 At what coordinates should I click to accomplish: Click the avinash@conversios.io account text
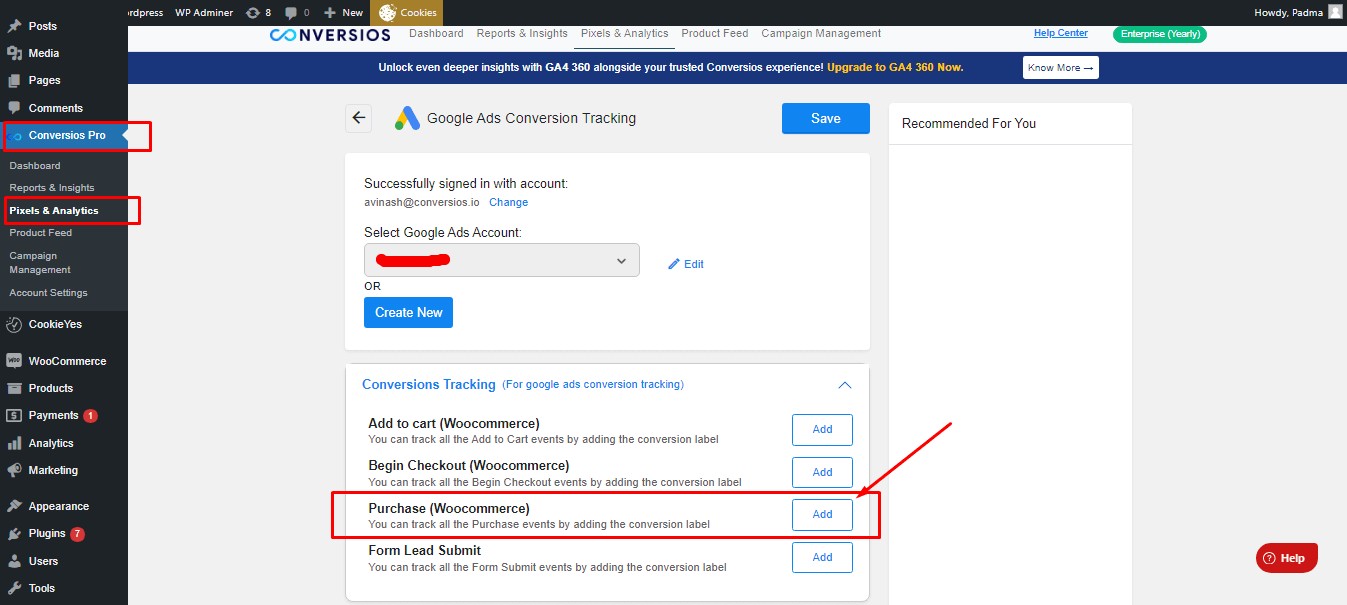[x=422, y=202]
